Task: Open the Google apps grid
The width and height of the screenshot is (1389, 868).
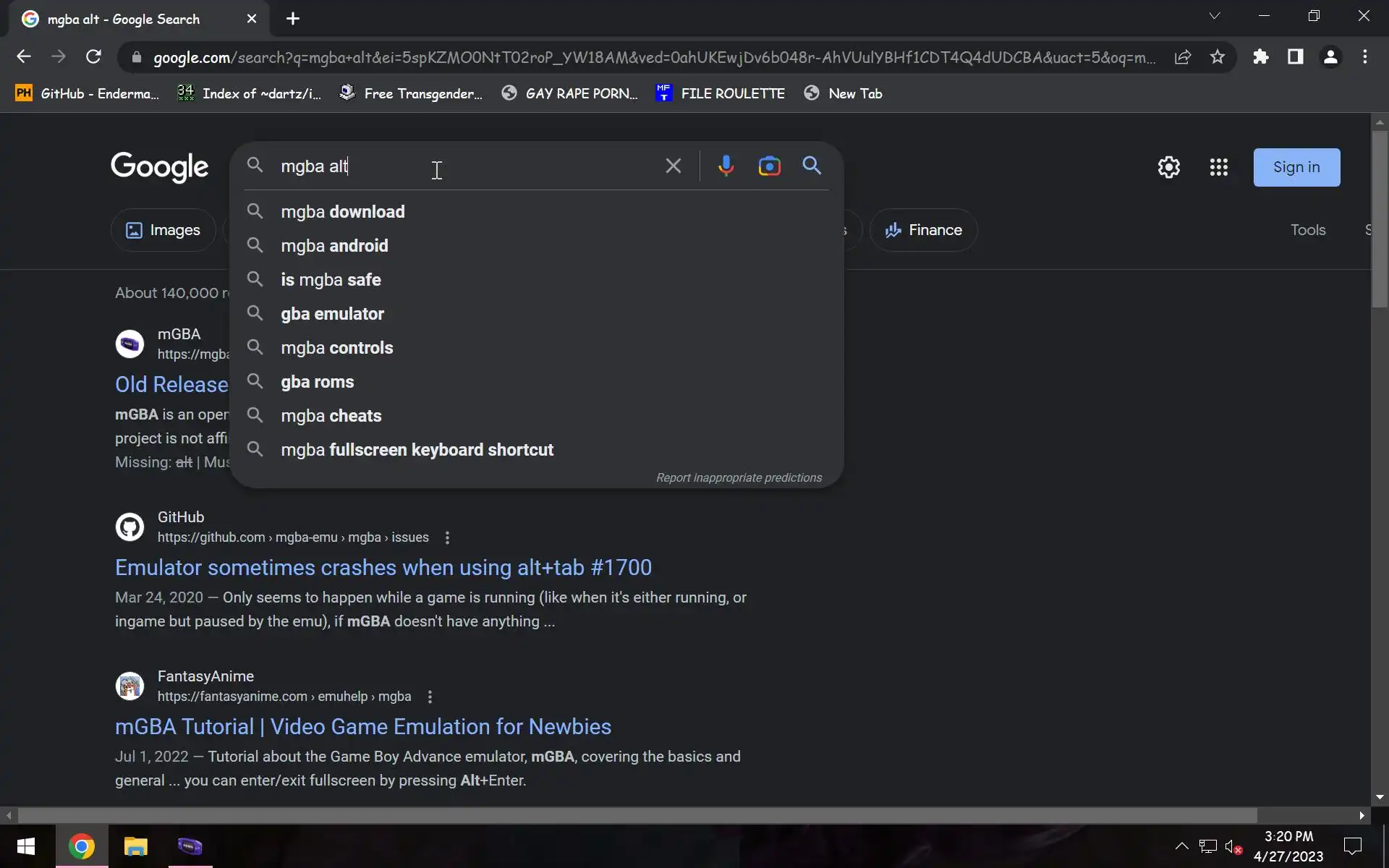Action: (x=1218, y=167)
